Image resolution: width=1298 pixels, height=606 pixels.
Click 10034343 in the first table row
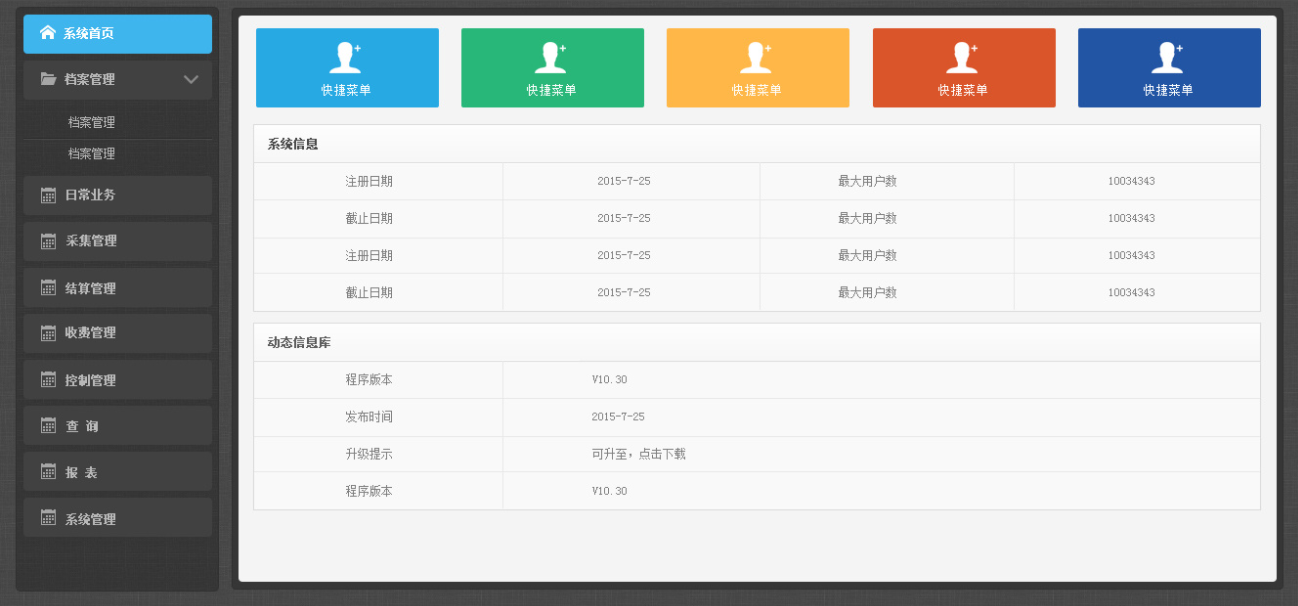[1131, 182]
